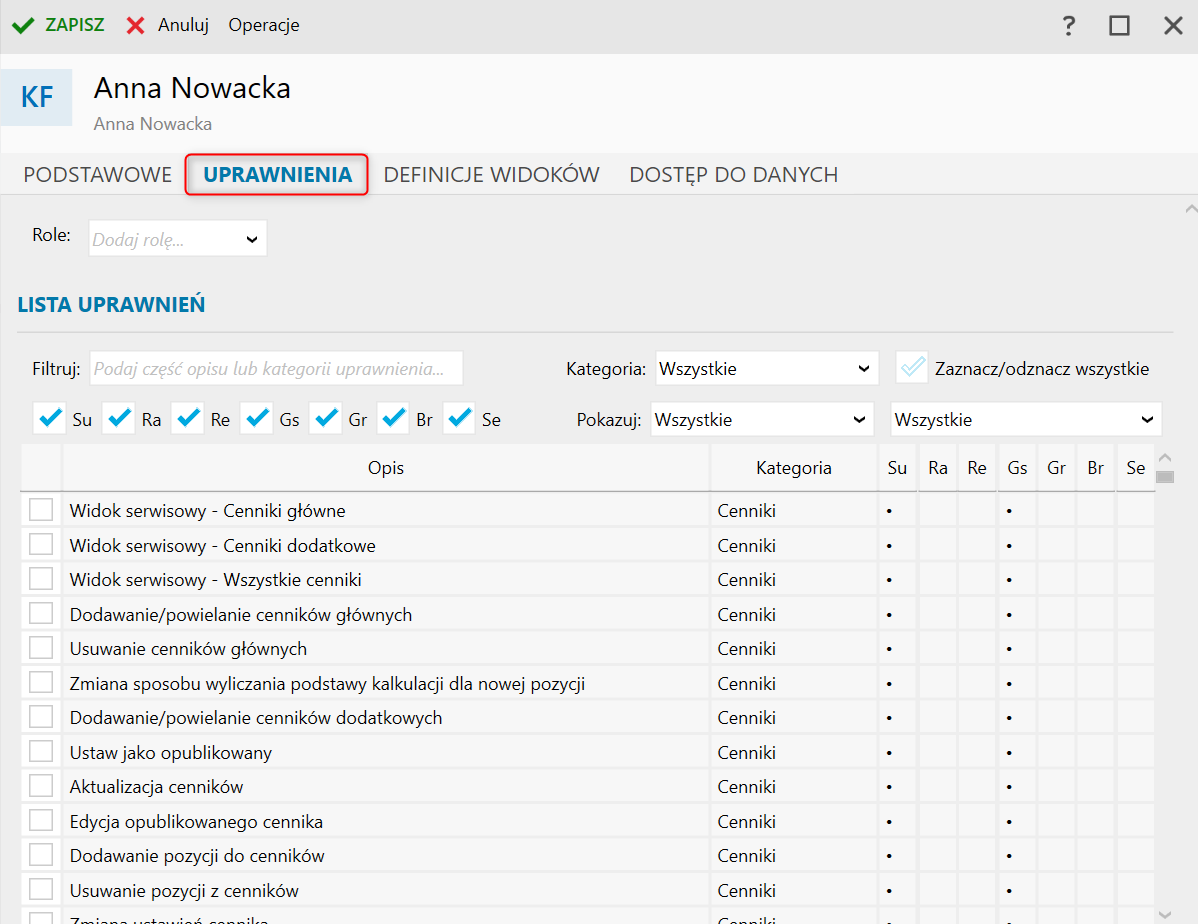Click the KF user avatar tile

(37, 97)
